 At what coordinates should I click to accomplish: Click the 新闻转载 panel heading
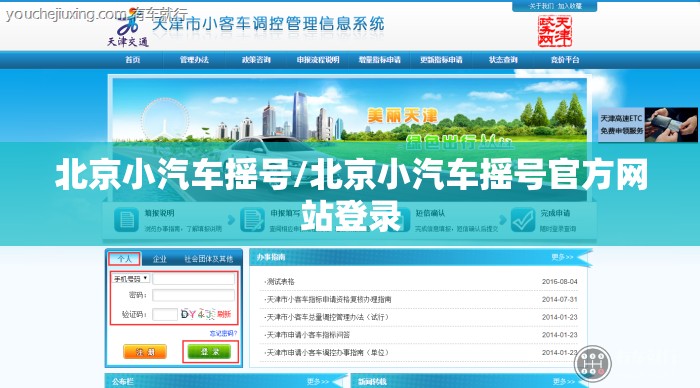(372, 382)
